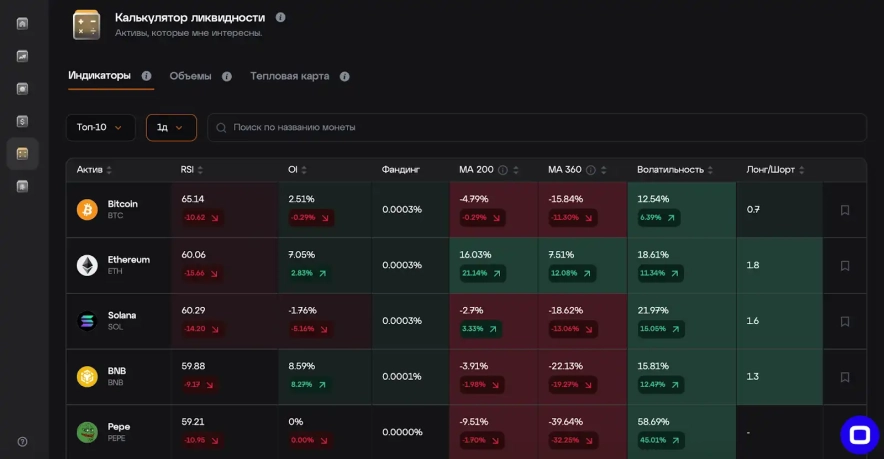The height and width of the screenshot is (459, 884).
Task: Open the chart icon in the sidebar
Action: point(22,56)
